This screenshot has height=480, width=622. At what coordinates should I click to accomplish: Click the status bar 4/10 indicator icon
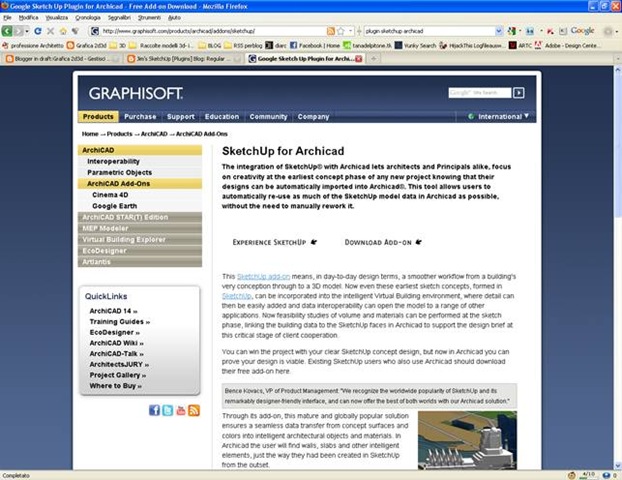588,475
